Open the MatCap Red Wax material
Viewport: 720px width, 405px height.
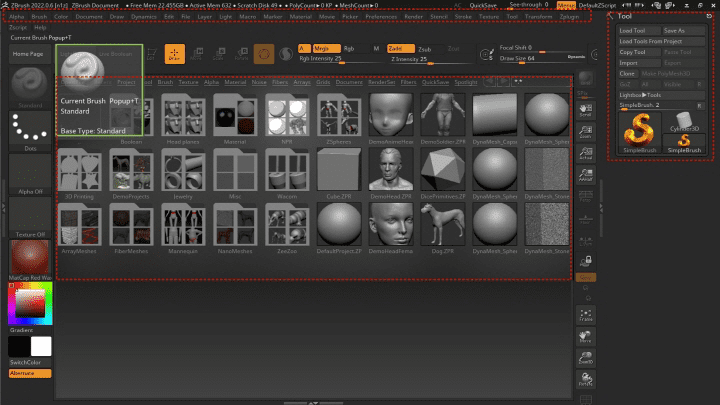(30, 260)
